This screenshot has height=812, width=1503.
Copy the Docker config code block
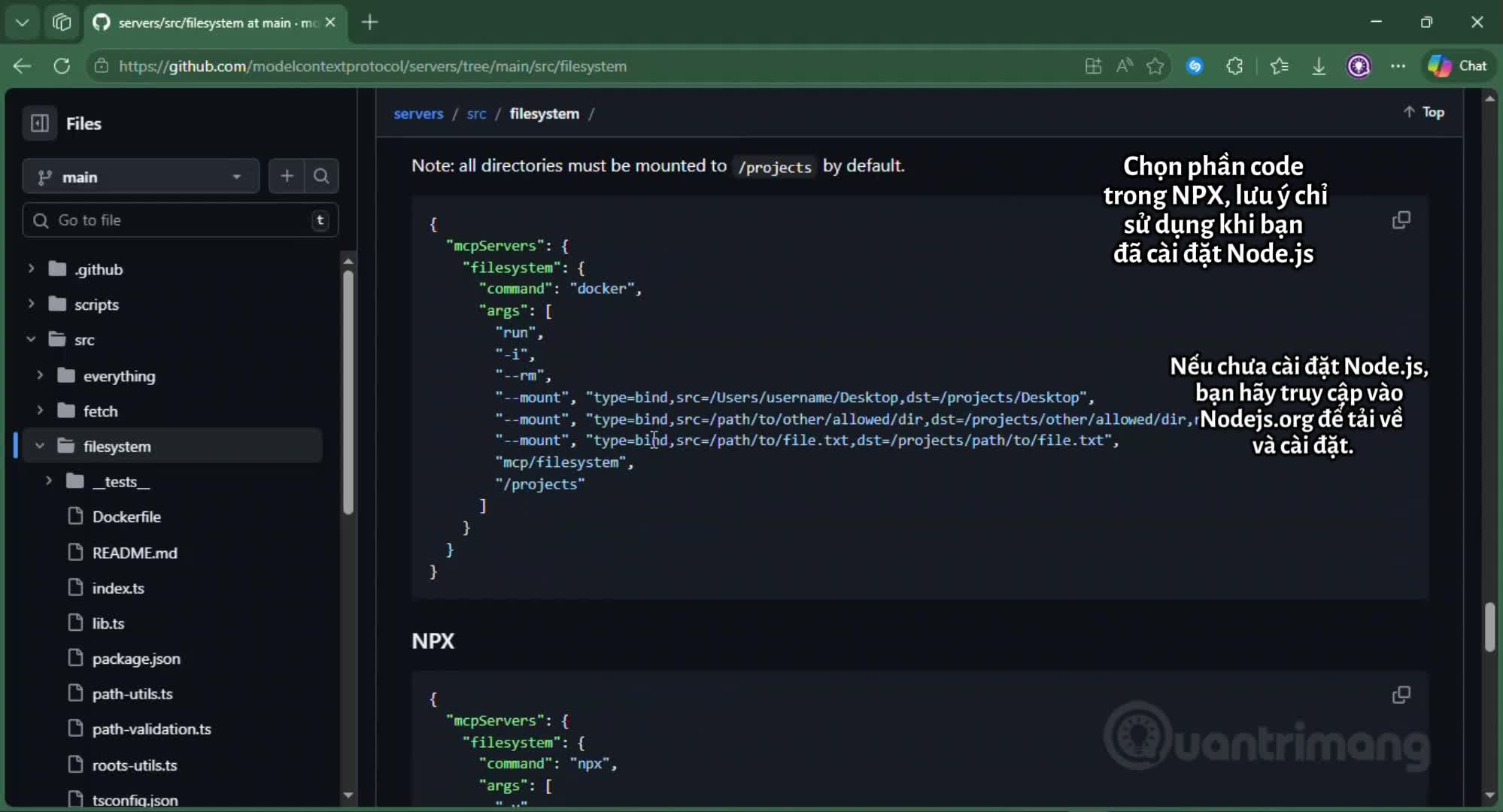point(1401,220)
